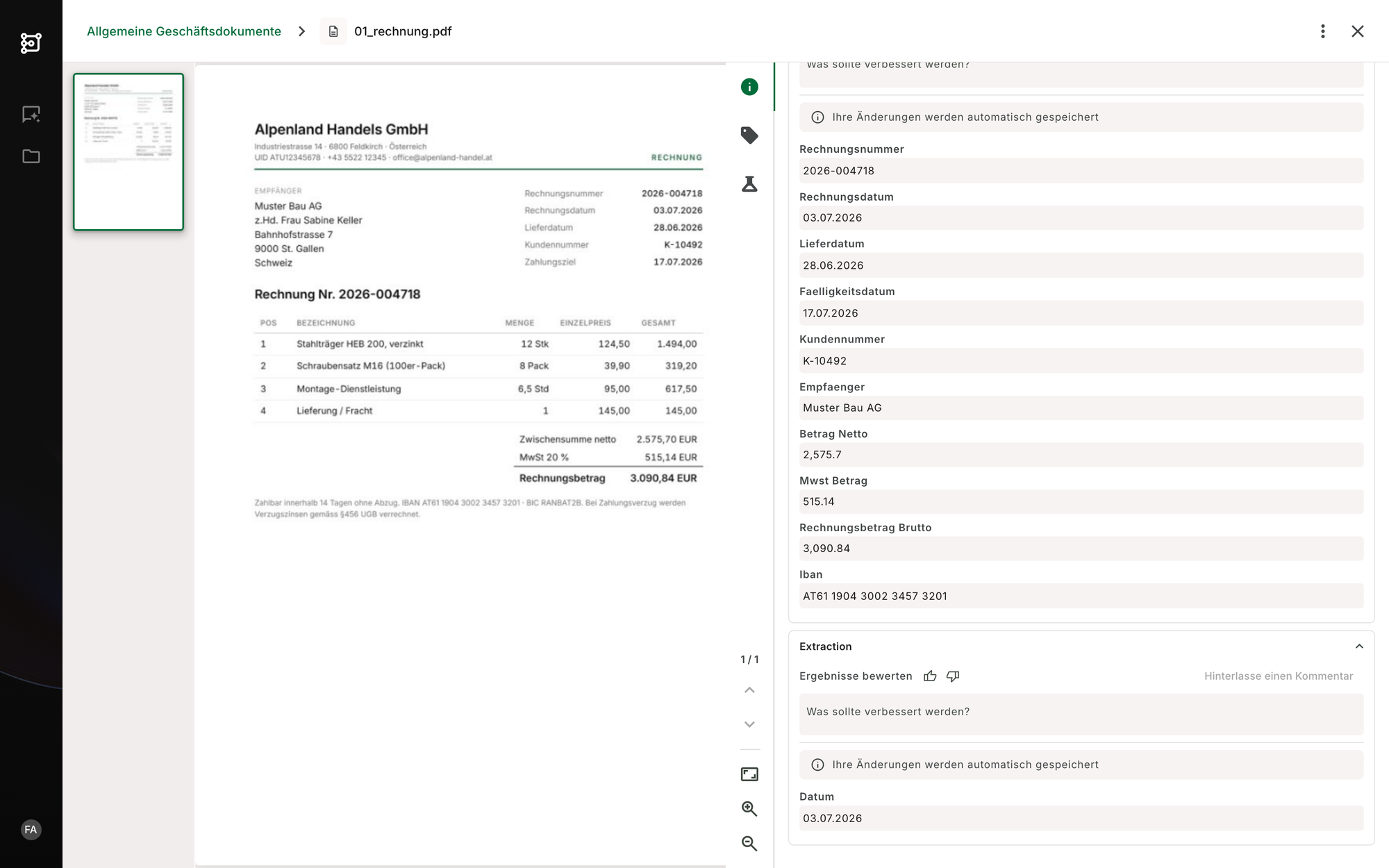1389x868 pixels.
Task: Edit the Lieferdatum field
Action: pos(1081,265)
